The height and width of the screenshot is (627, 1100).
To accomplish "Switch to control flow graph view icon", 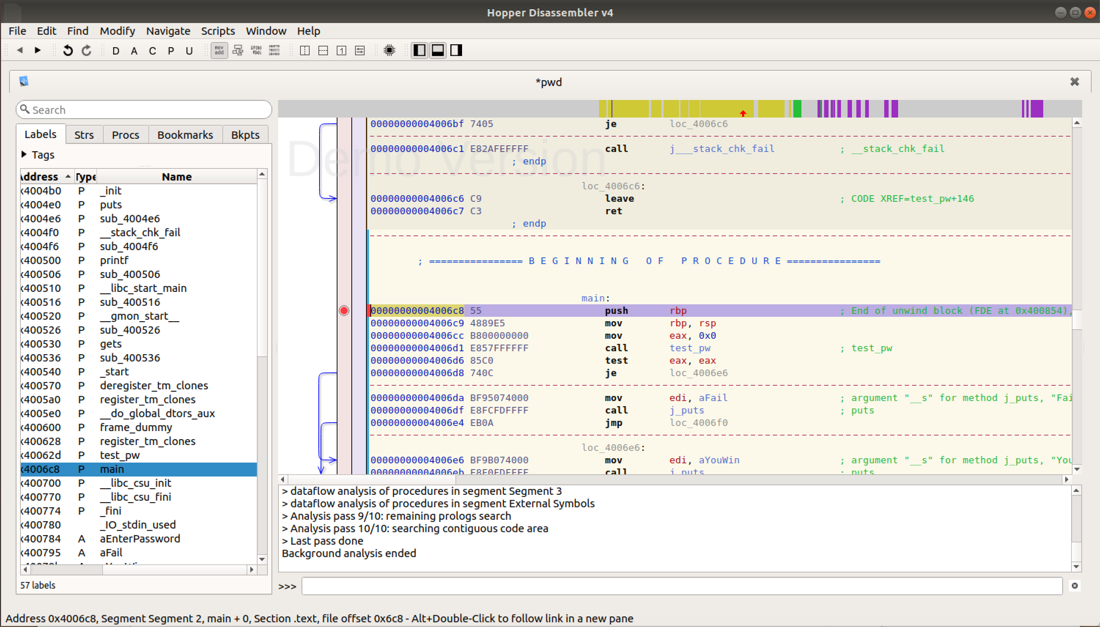I will coord(238,50).
